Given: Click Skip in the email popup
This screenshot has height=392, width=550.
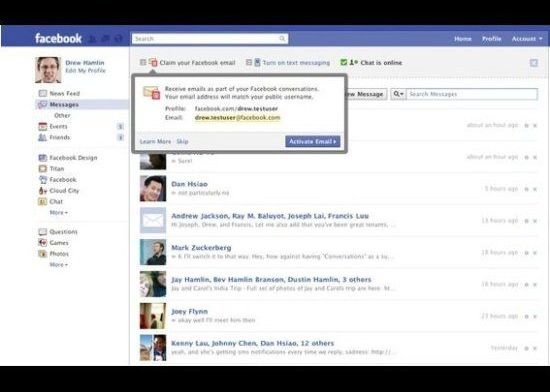Looking at the screenshot, I should (x=182, y=142).
